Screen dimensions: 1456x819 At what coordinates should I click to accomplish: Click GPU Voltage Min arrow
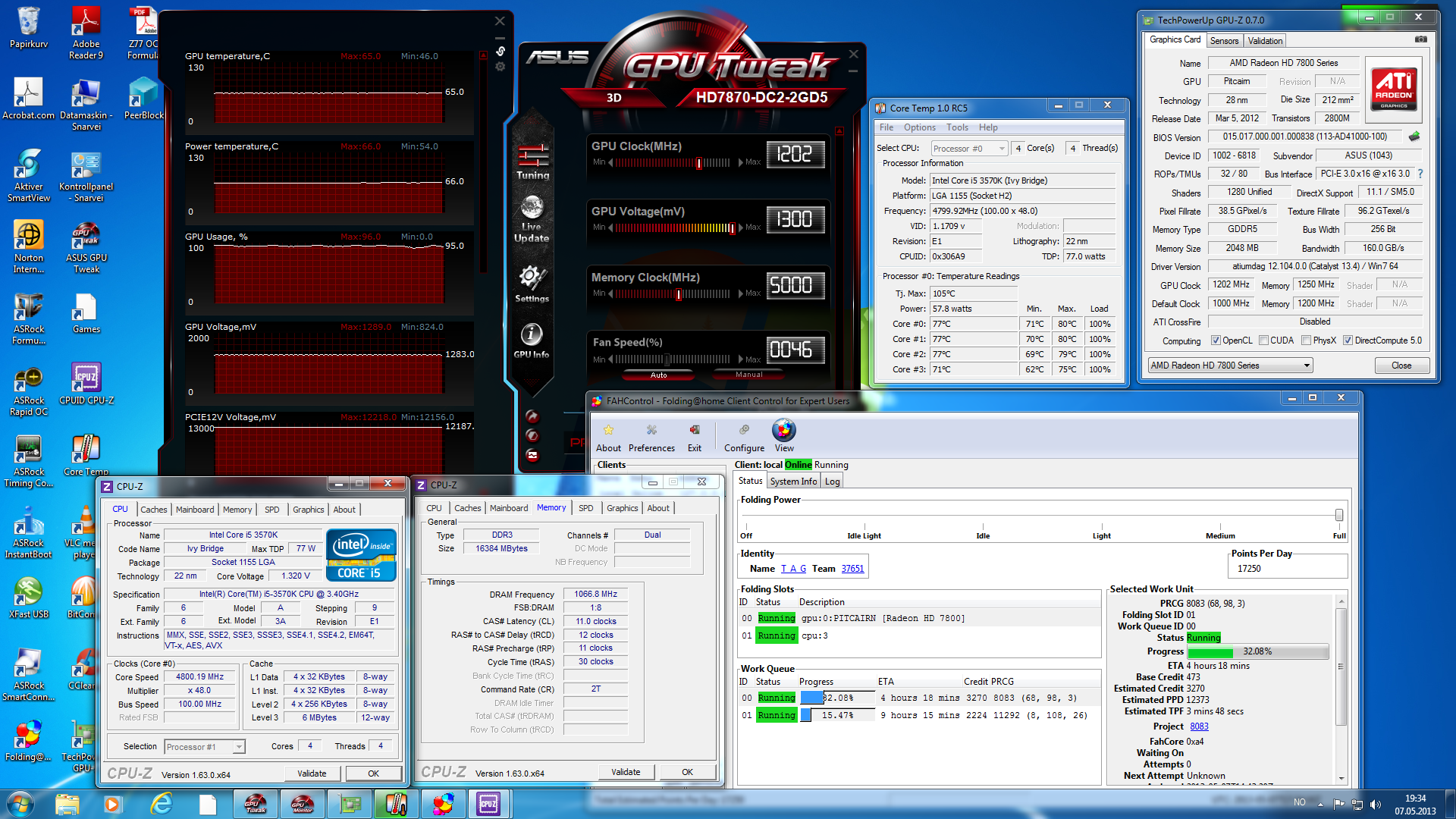point(610,227)
